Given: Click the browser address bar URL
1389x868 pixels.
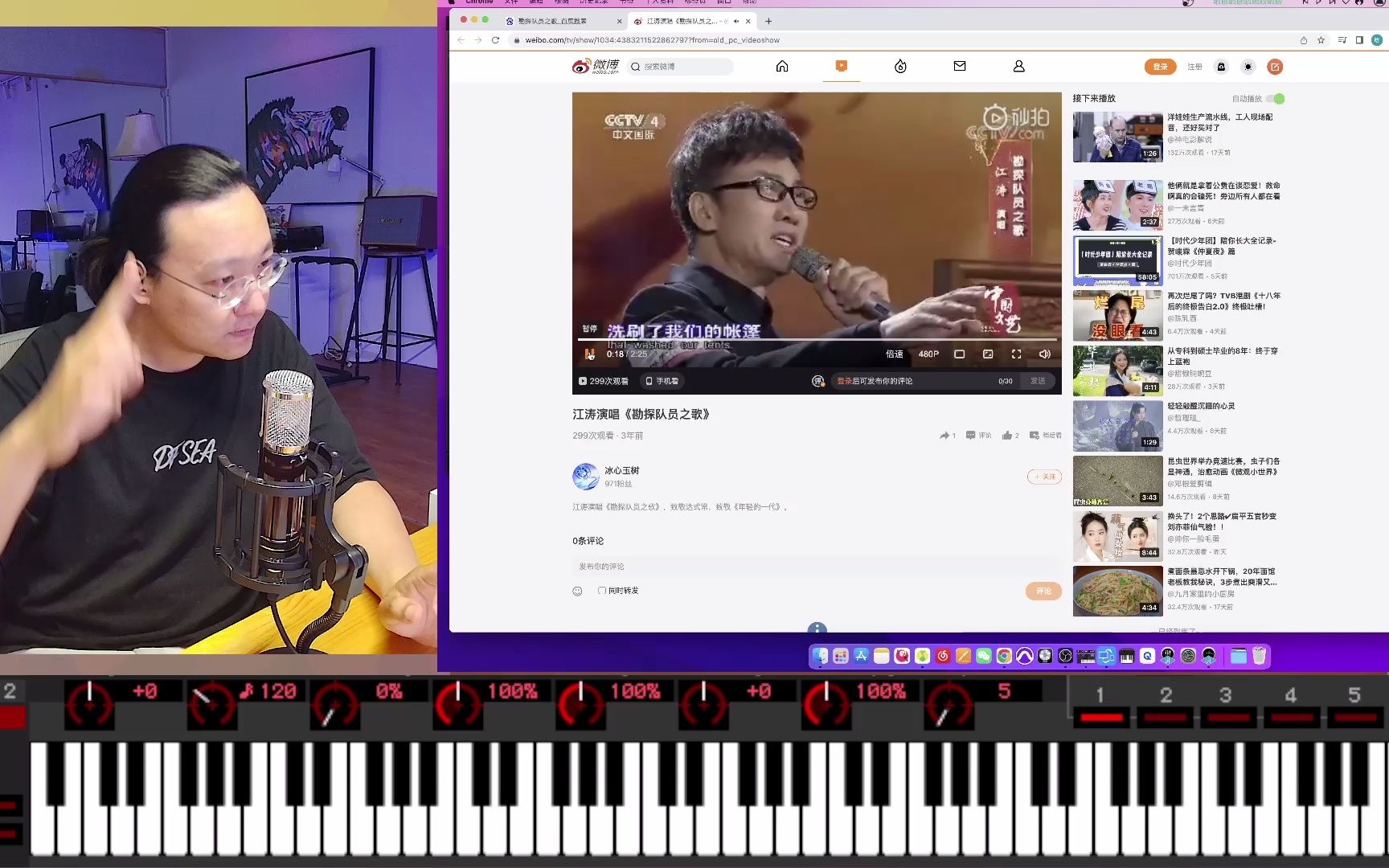Looking at the screenshot, I should tap(652, 40).
